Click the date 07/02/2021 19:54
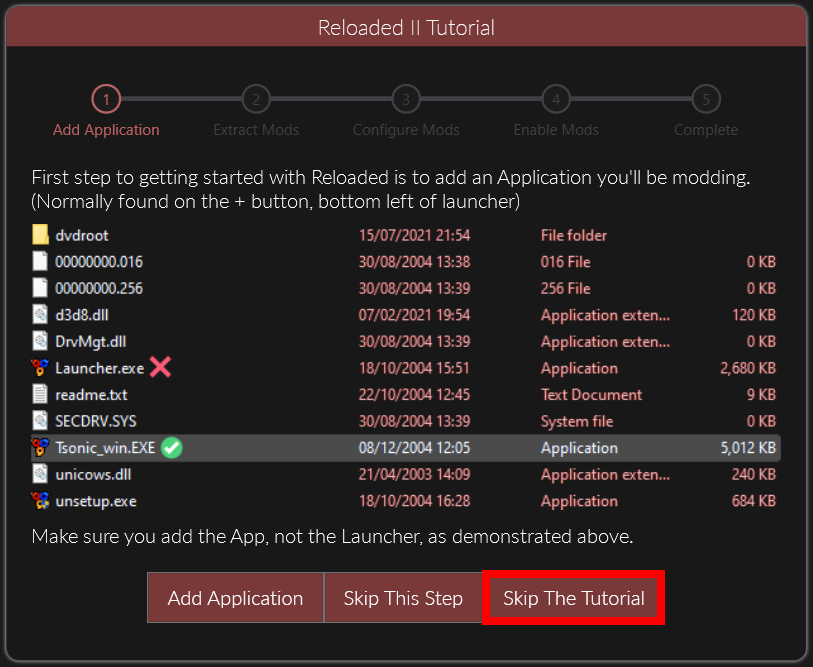Image resolution: width=813 pixels, height=667 pixels. [414, 315]
